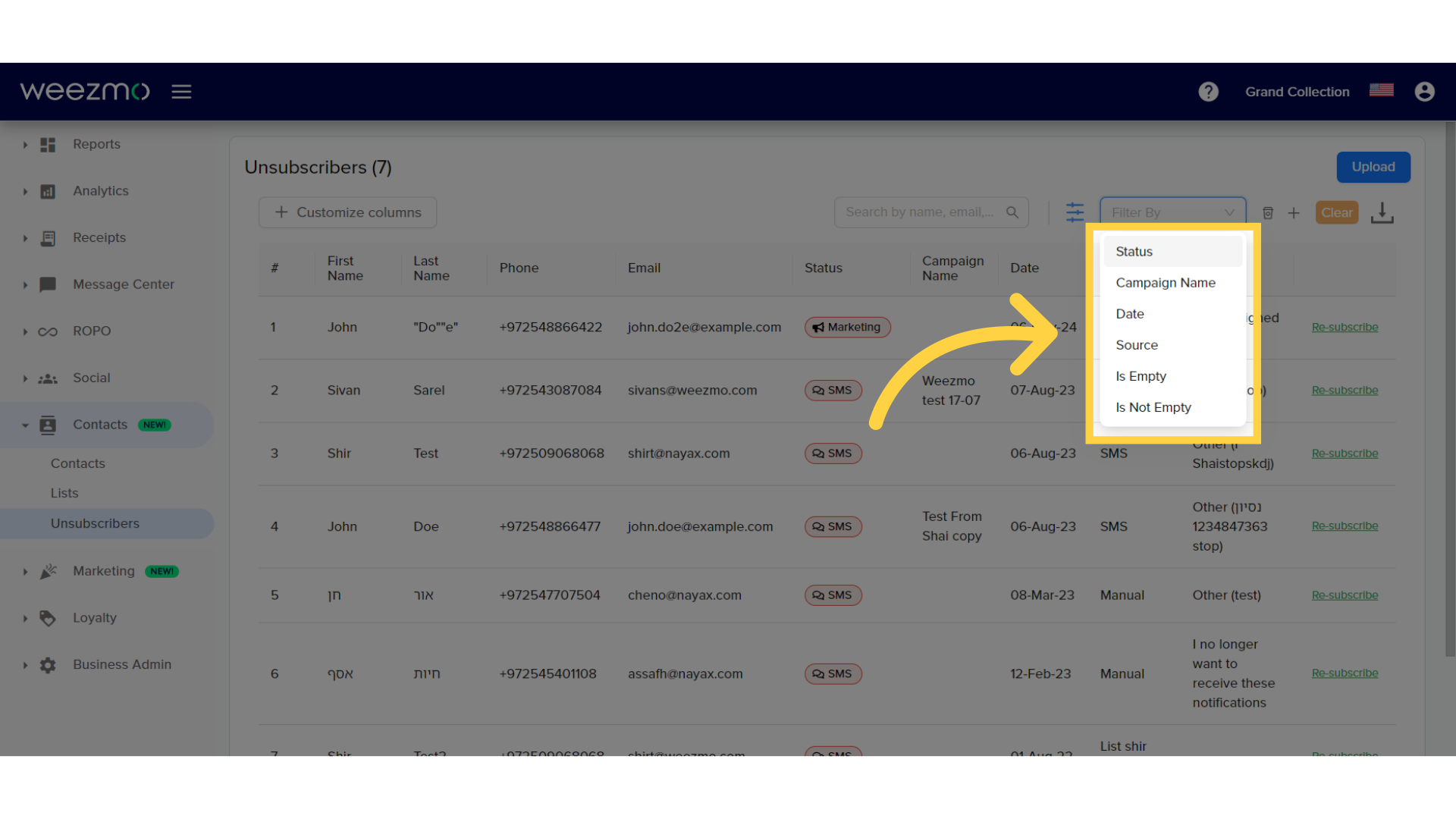Click the Upload button
1456x819 pixels.
(1373, 166)
